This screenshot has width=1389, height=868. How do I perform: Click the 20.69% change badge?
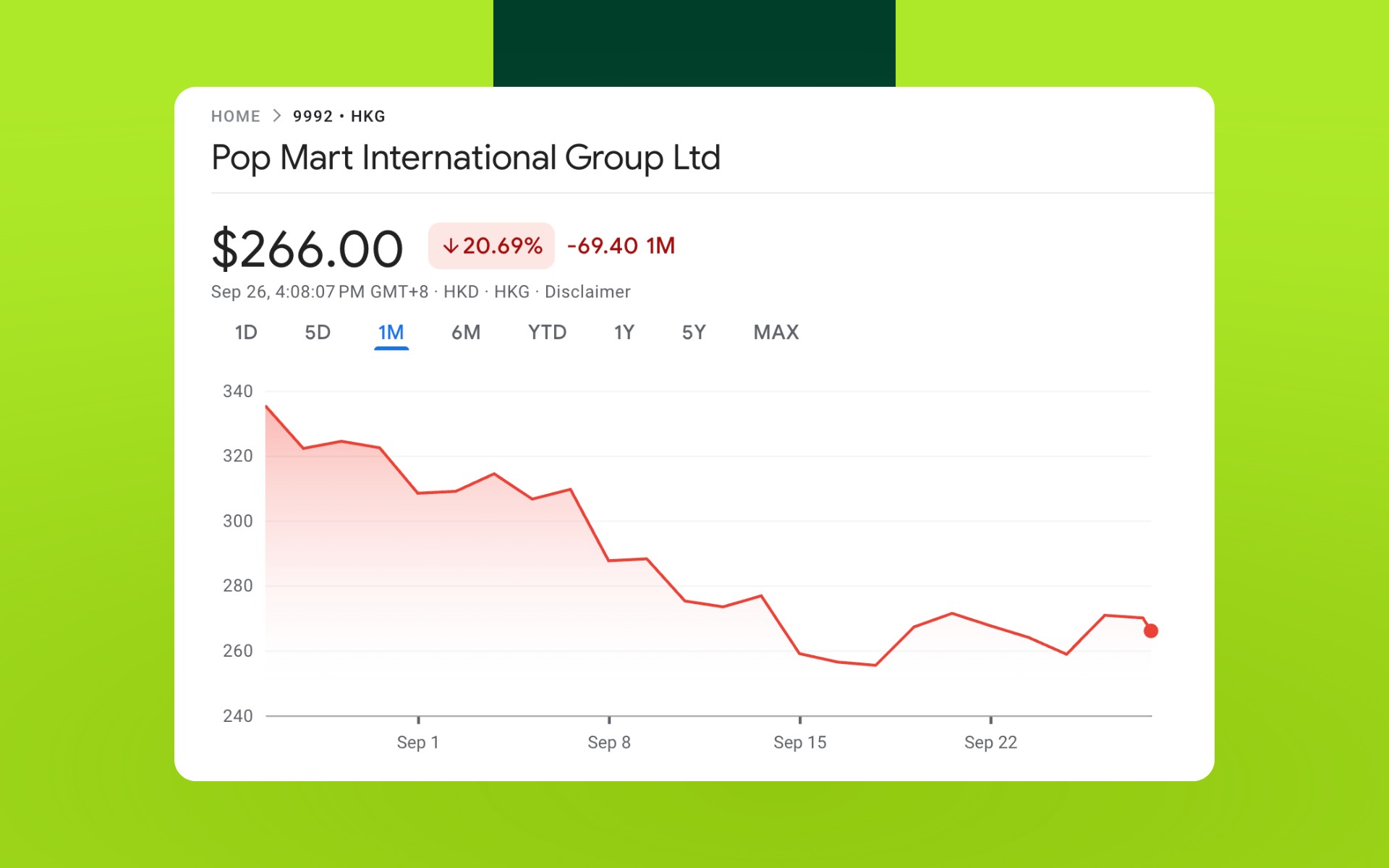coord(492,246)
